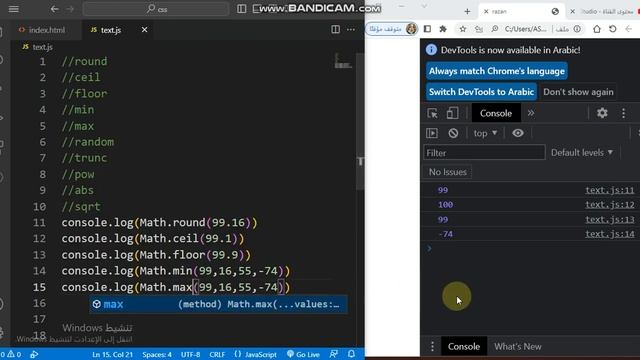640x360 pixels.
Task: Click the VS Code search box
Action: coord(156,9)
